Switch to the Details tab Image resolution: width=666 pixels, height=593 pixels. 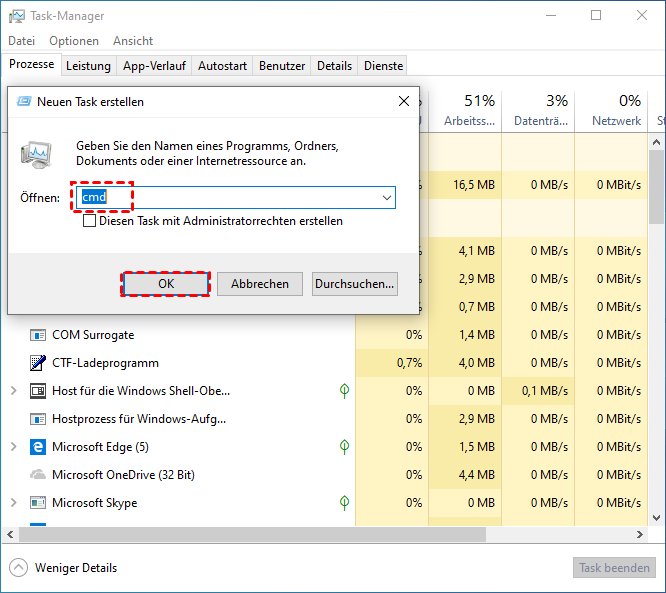point(334,66)
